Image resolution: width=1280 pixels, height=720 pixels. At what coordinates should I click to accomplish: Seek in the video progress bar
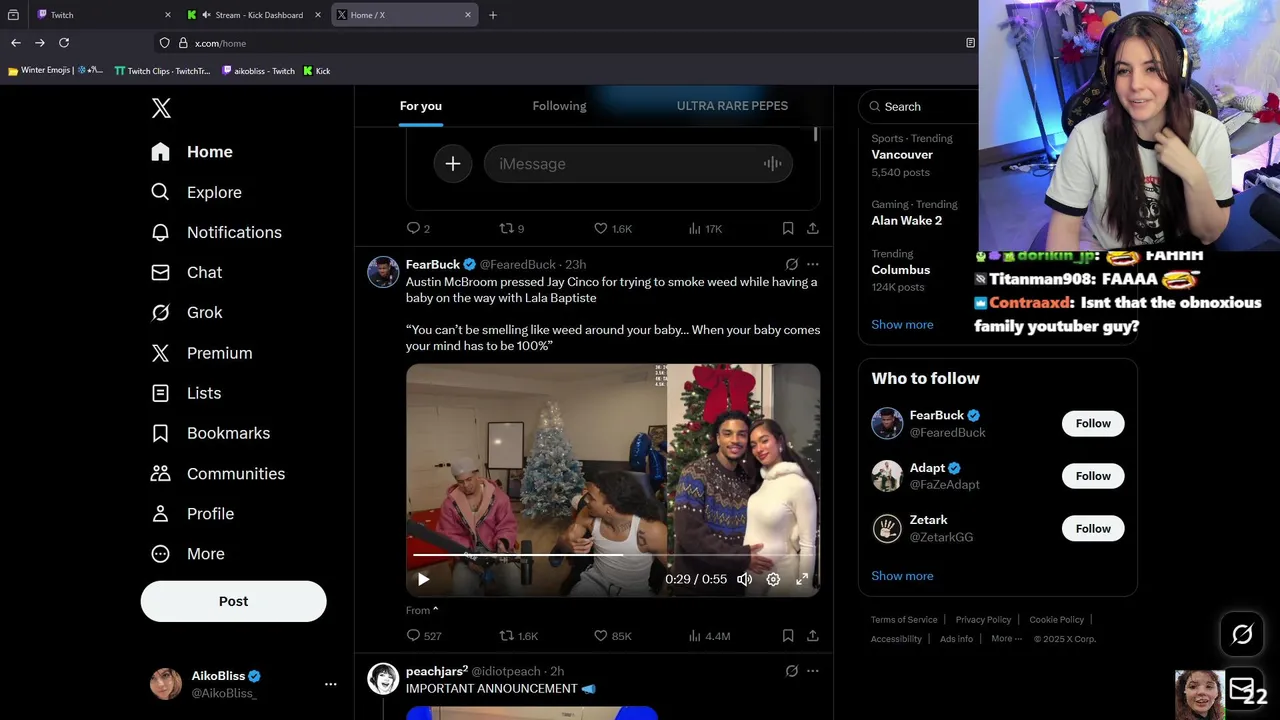613,554
